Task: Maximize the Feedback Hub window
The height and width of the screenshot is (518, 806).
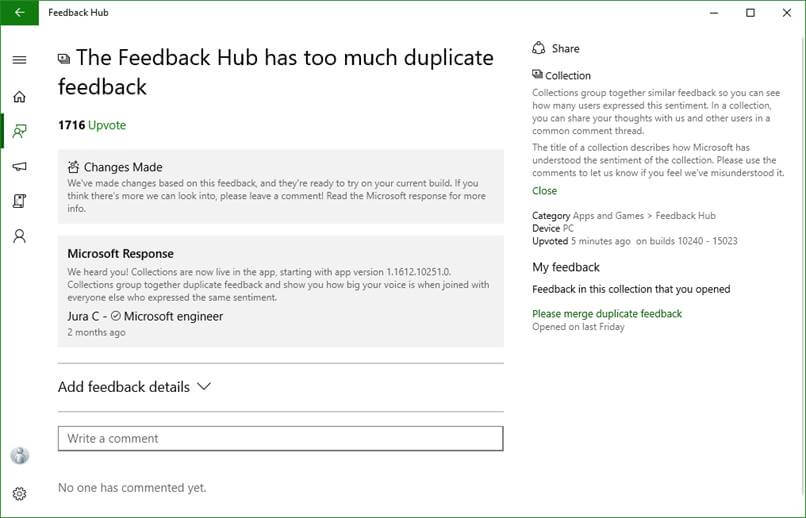Action: [x=750, y=13]
